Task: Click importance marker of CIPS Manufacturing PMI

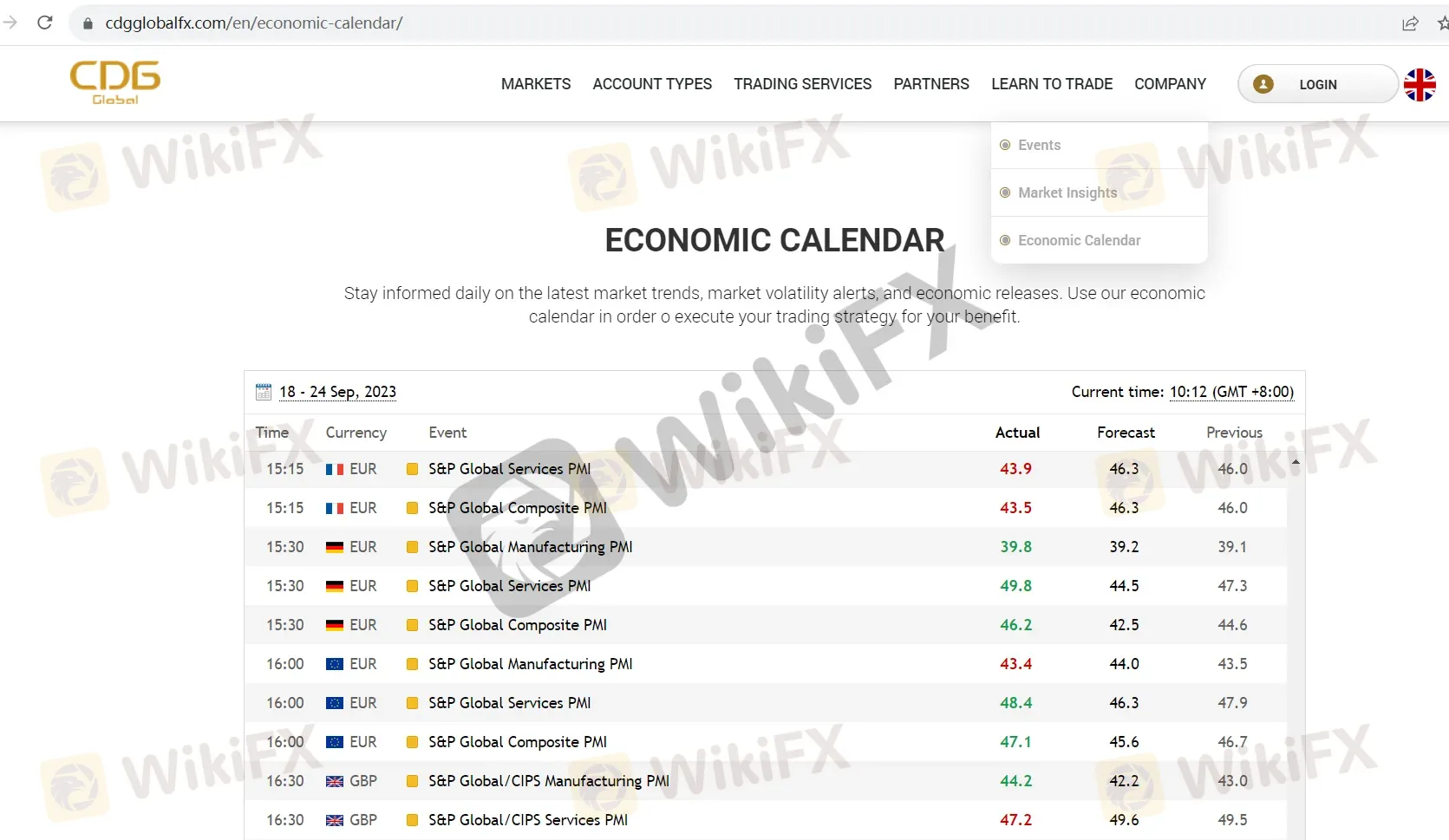Action: [413, 781]
